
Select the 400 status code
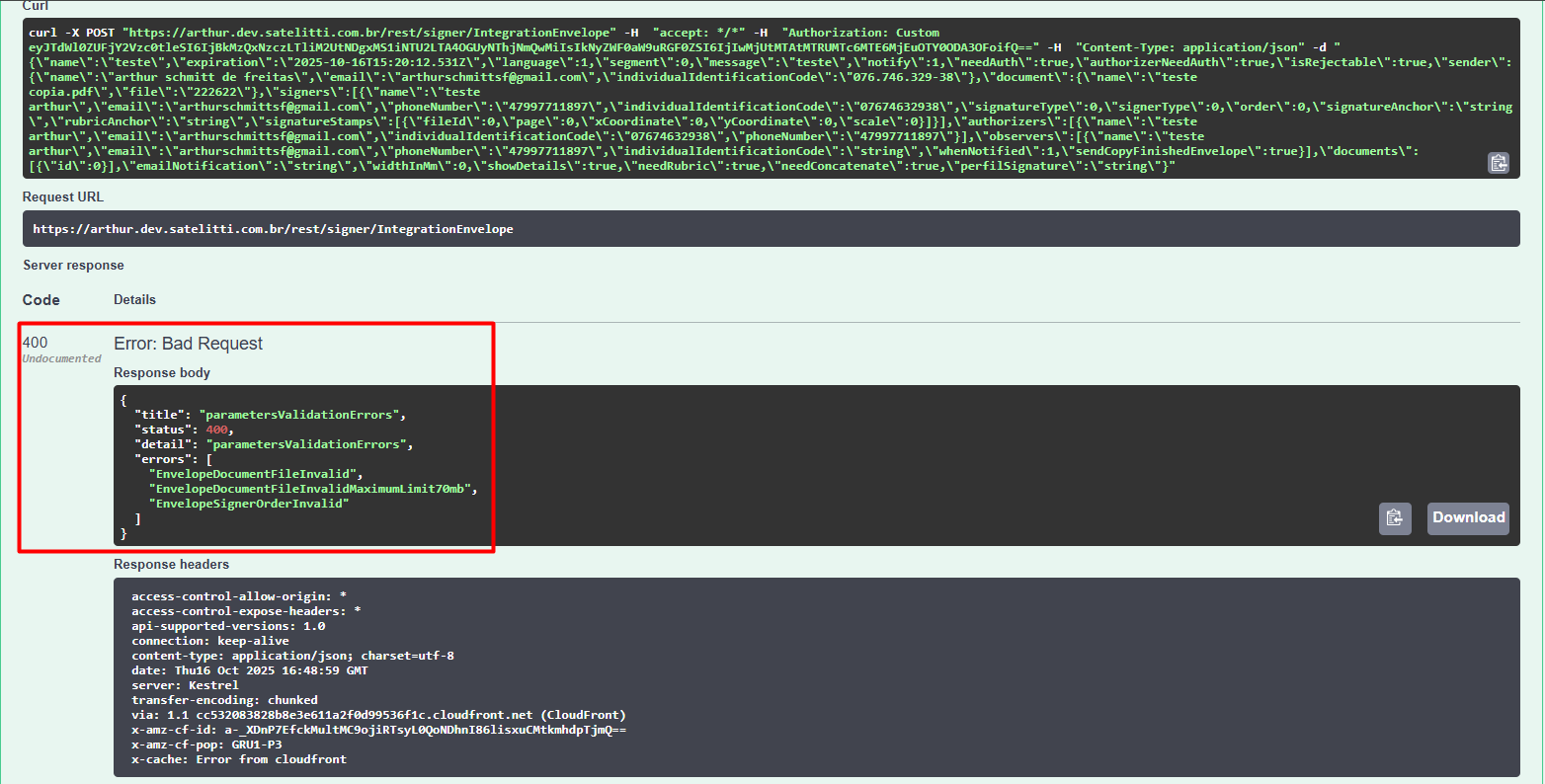click(x=35, y=343)
